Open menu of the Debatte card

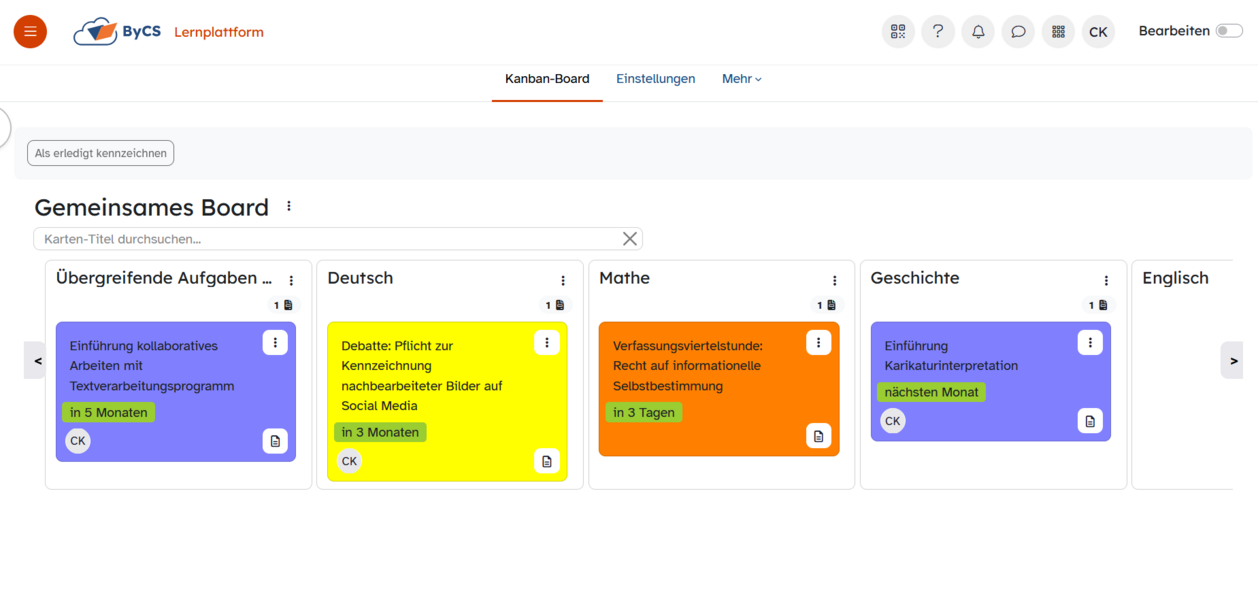(547, 342)
